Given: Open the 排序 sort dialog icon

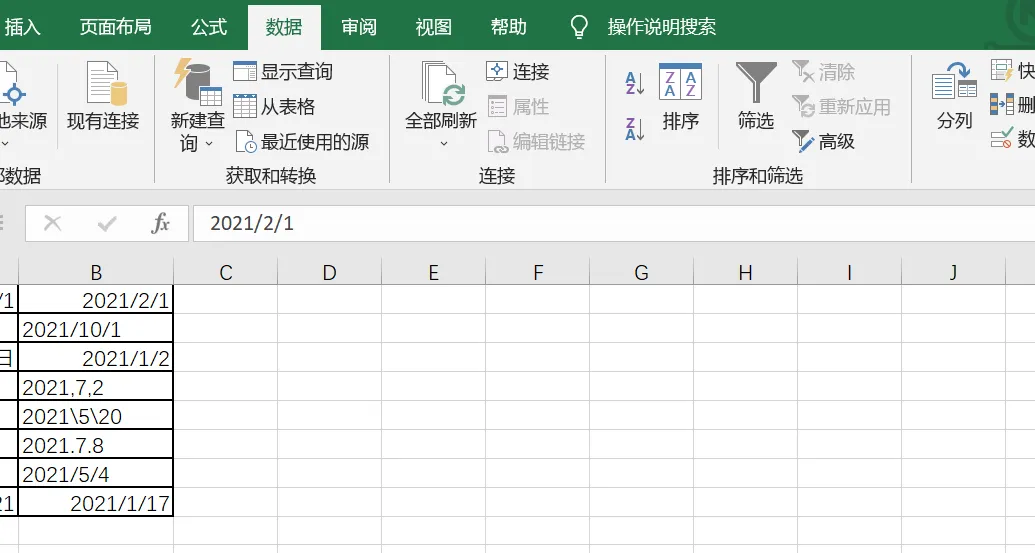Looking at the screenshot, I should (681, 82).
